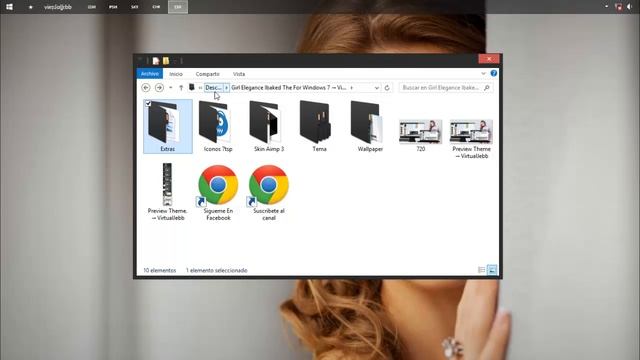Click the search magnifier icon
The height and width of the screenshot is (360, 640).
click(x=487, y=88)
